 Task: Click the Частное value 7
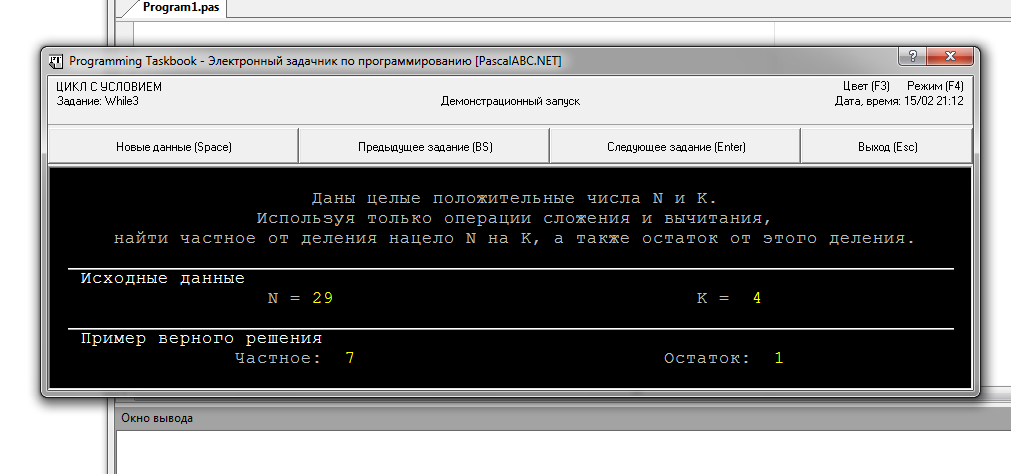(x=349, y=358)
